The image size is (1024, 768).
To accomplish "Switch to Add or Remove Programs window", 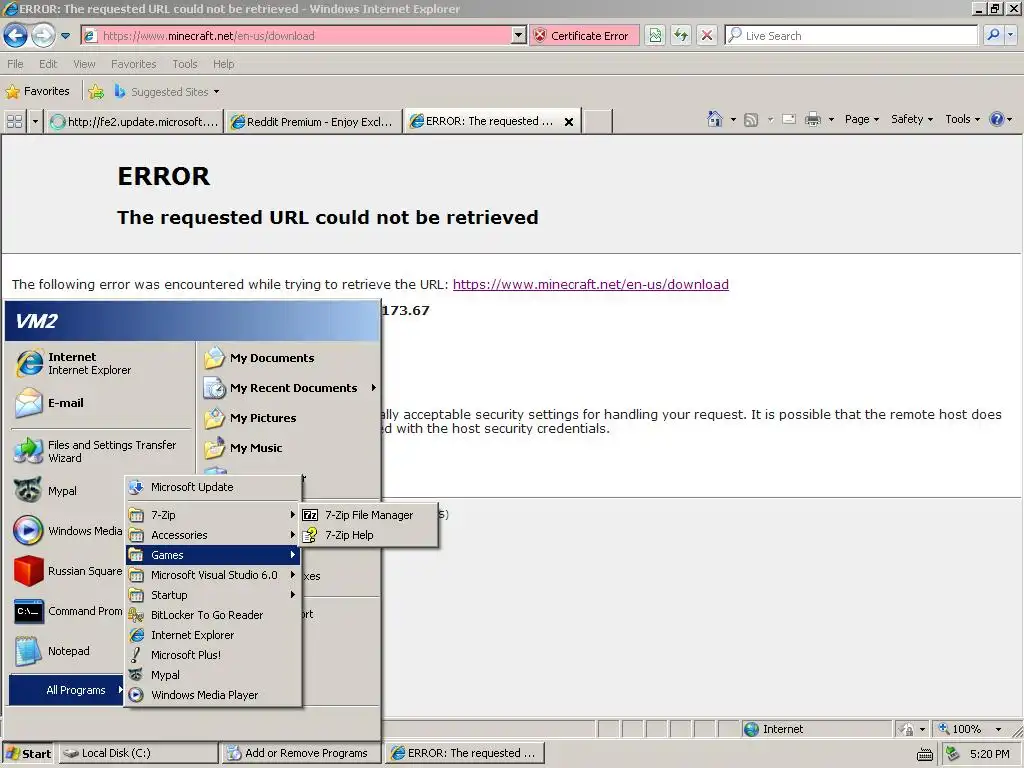I will (300, 754).
